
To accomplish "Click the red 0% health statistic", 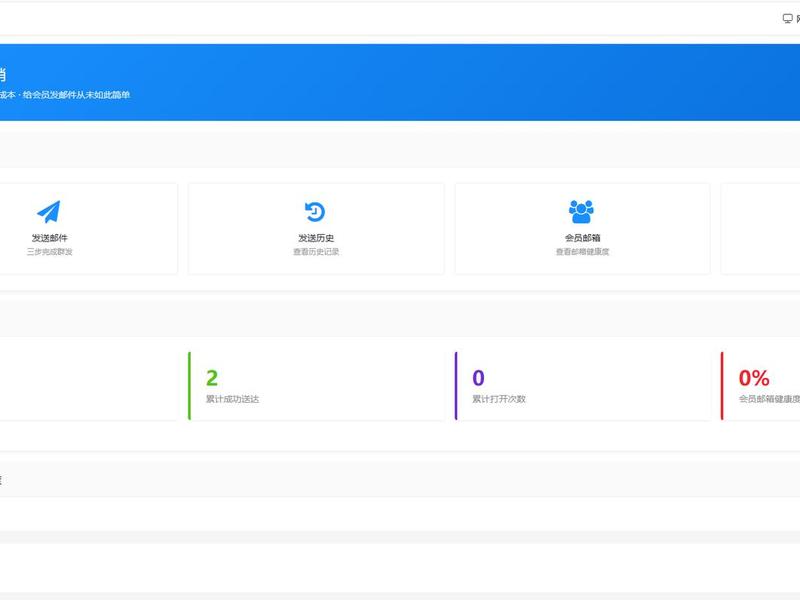I will coord(754,378).
